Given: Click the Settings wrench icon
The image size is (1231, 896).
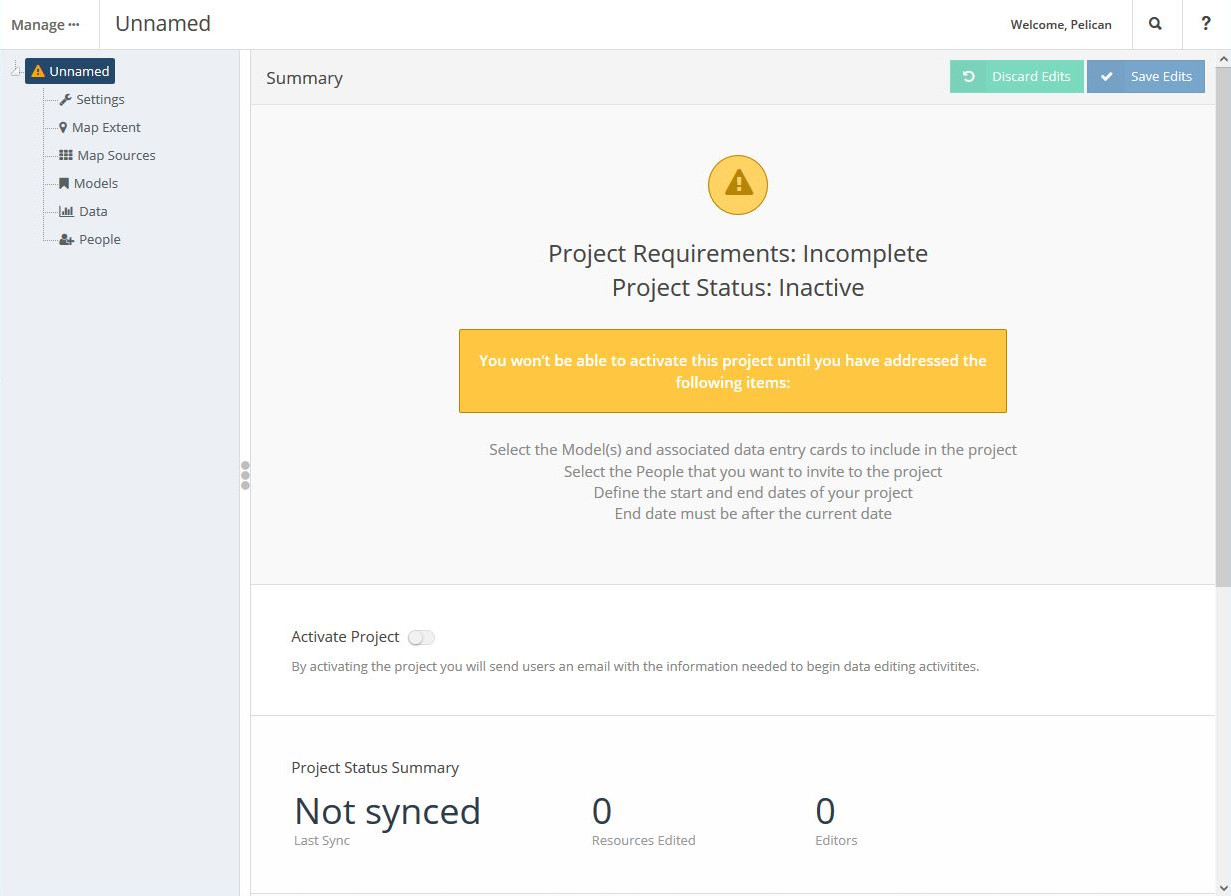Looking at the screenshot, I should 66,99.
